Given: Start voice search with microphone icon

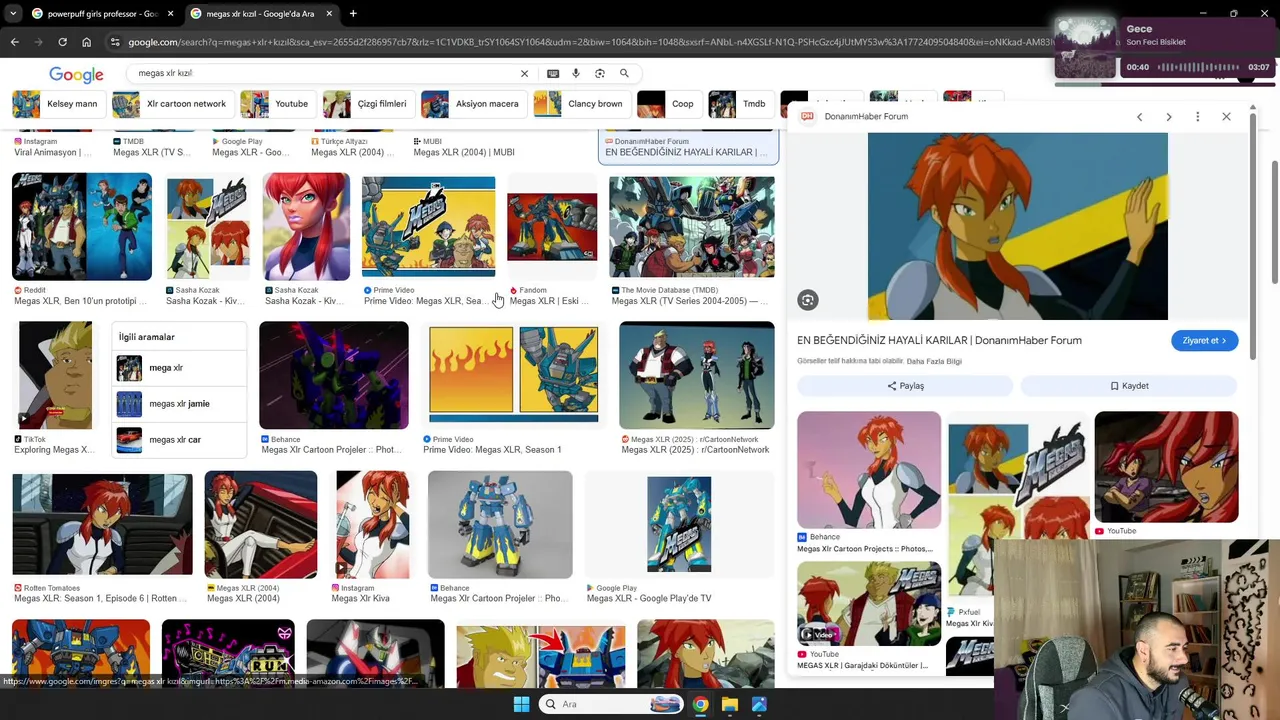Looking at the screenshot, I should point(576,73).
